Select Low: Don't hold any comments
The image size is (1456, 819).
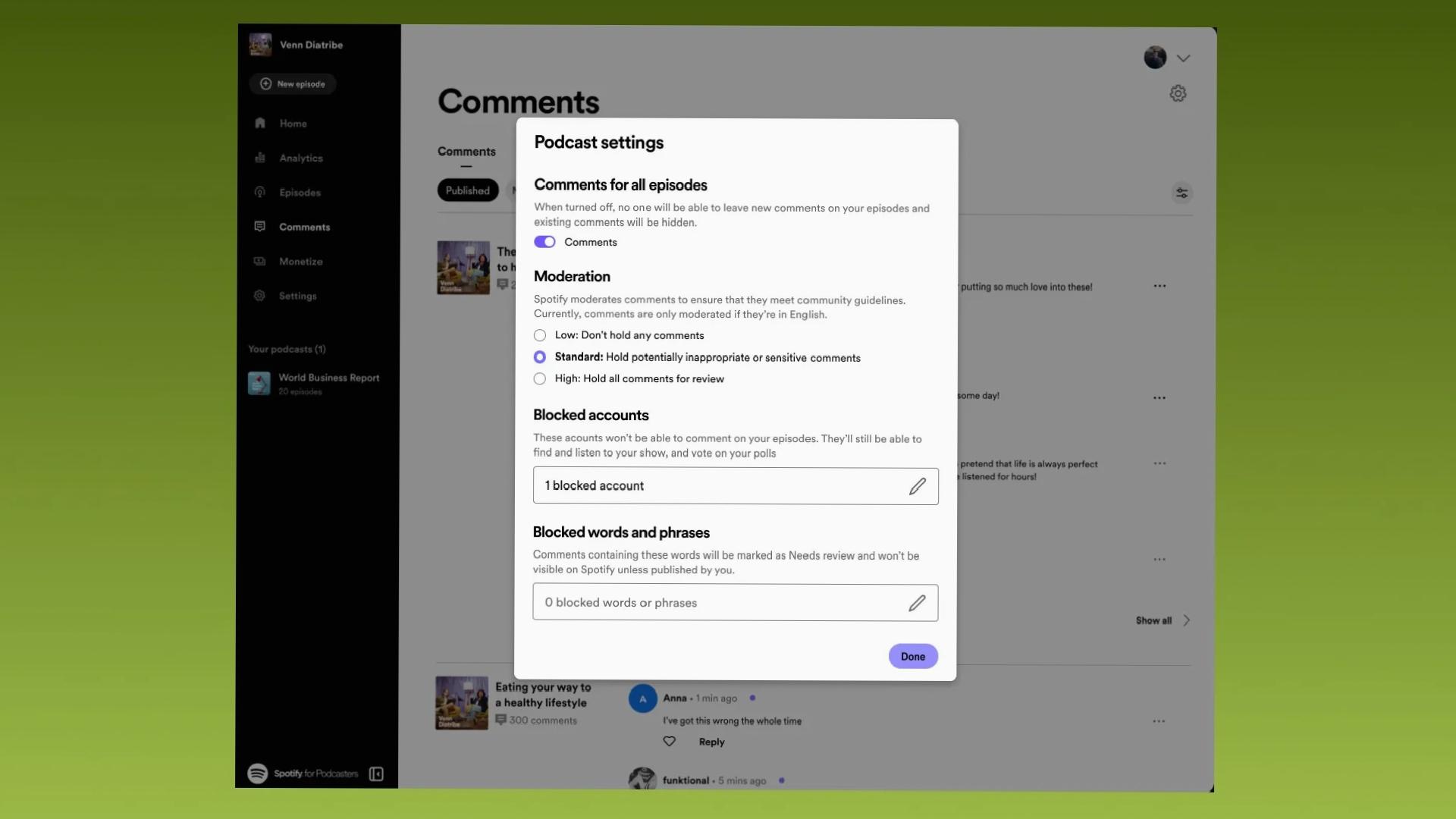(540, 335)
